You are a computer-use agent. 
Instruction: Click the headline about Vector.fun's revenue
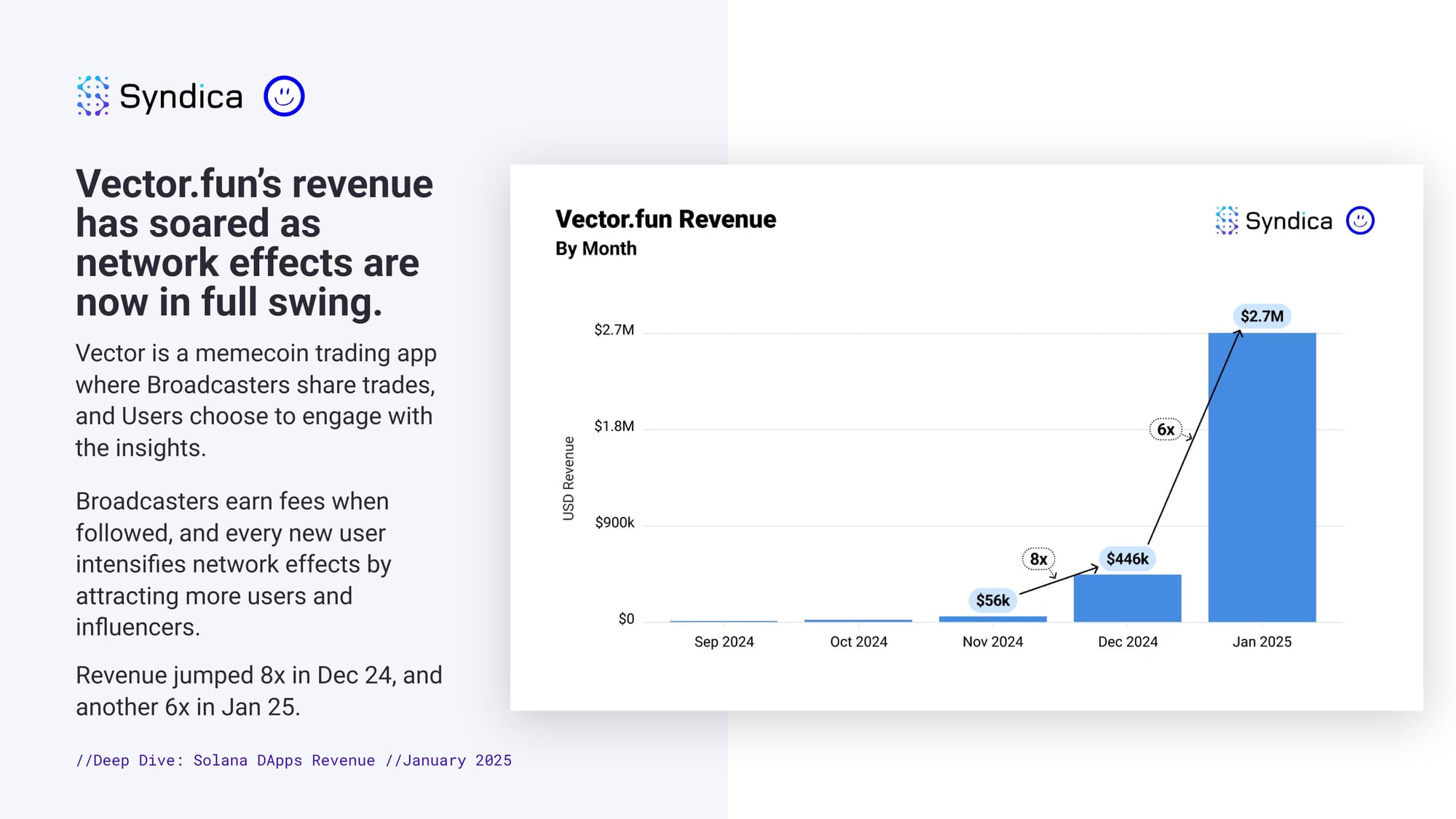pyautogui.click(x=255, y=242)
